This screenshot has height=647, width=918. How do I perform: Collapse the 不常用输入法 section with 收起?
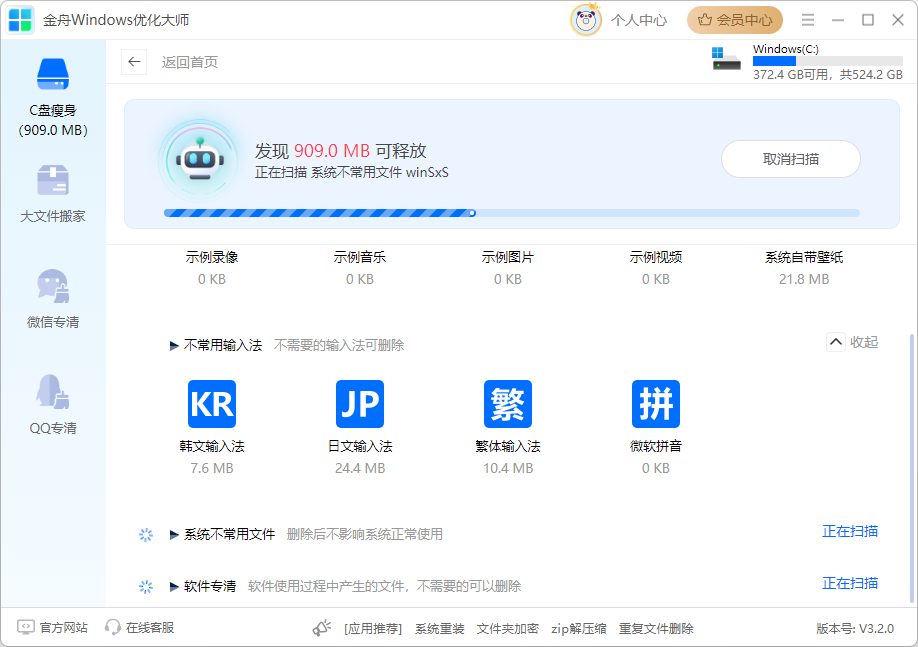point(852,342)
